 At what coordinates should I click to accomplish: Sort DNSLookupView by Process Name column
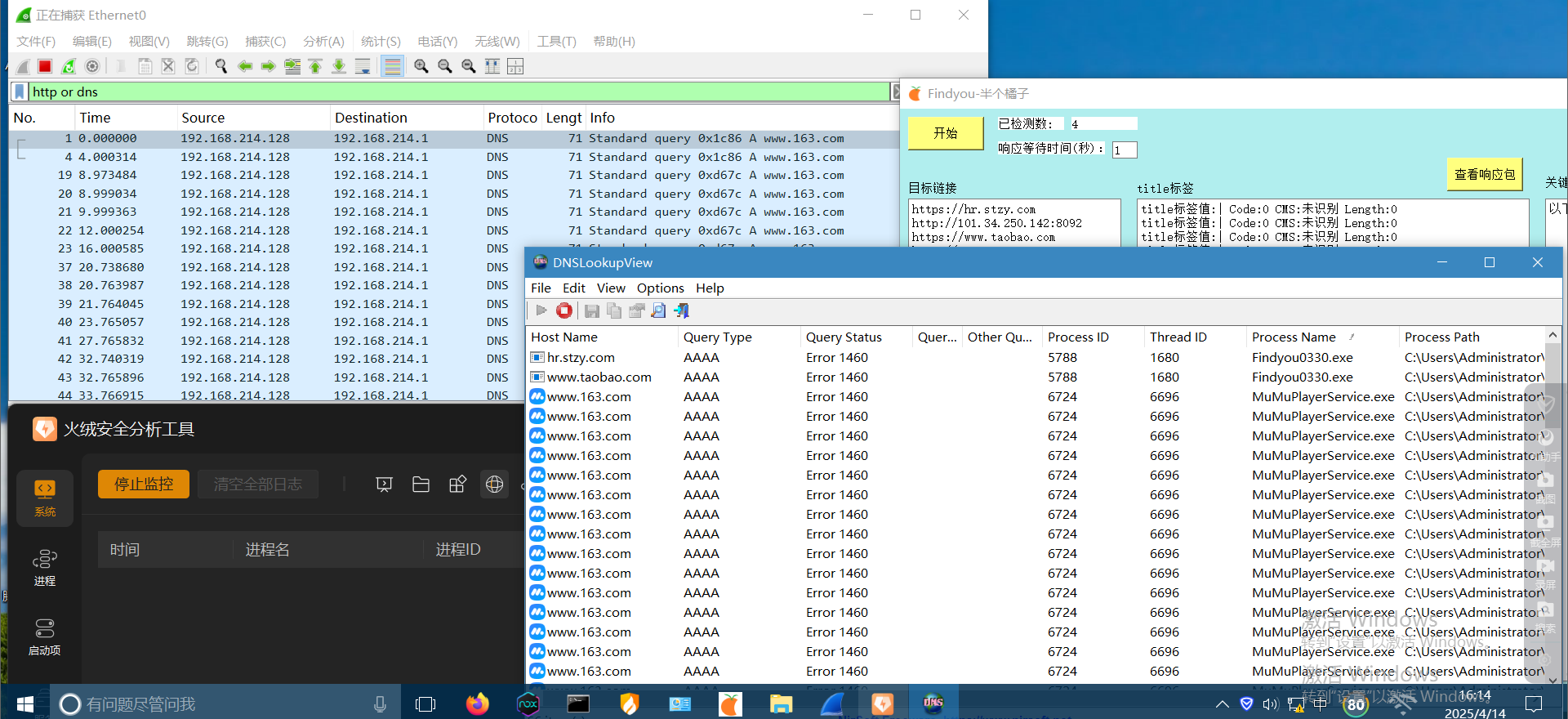click(x=1321, y=337)
